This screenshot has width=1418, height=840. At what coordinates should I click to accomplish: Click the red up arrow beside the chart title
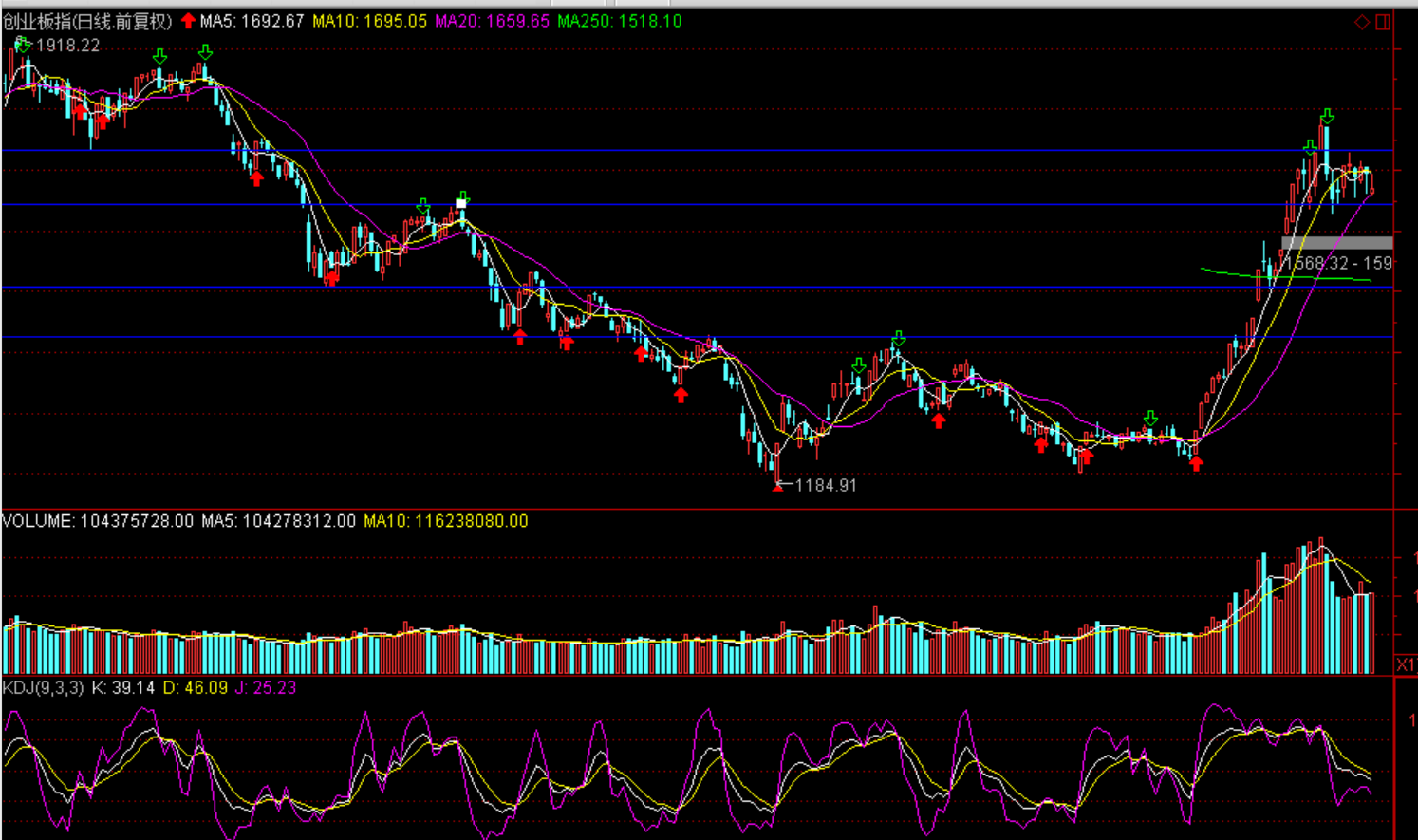[x=188, y=21]
